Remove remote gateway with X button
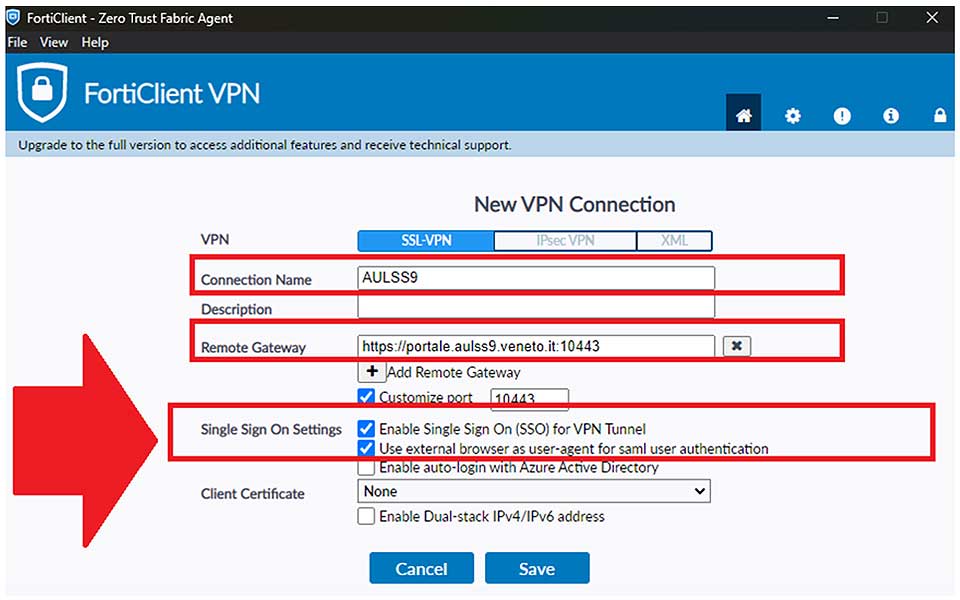The image size is (960, 600). pyautogui.click(x=737, y=346)
